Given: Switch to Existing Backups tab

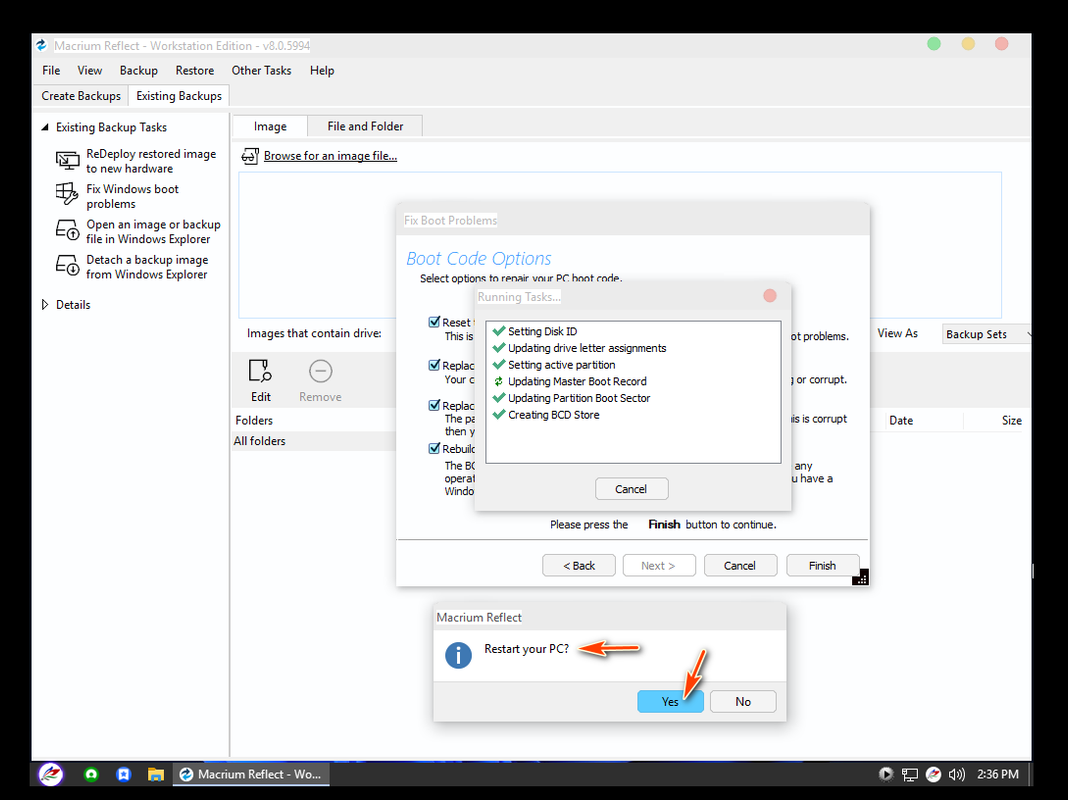Looking at the screenshot, I should click(x=179, y=96).
